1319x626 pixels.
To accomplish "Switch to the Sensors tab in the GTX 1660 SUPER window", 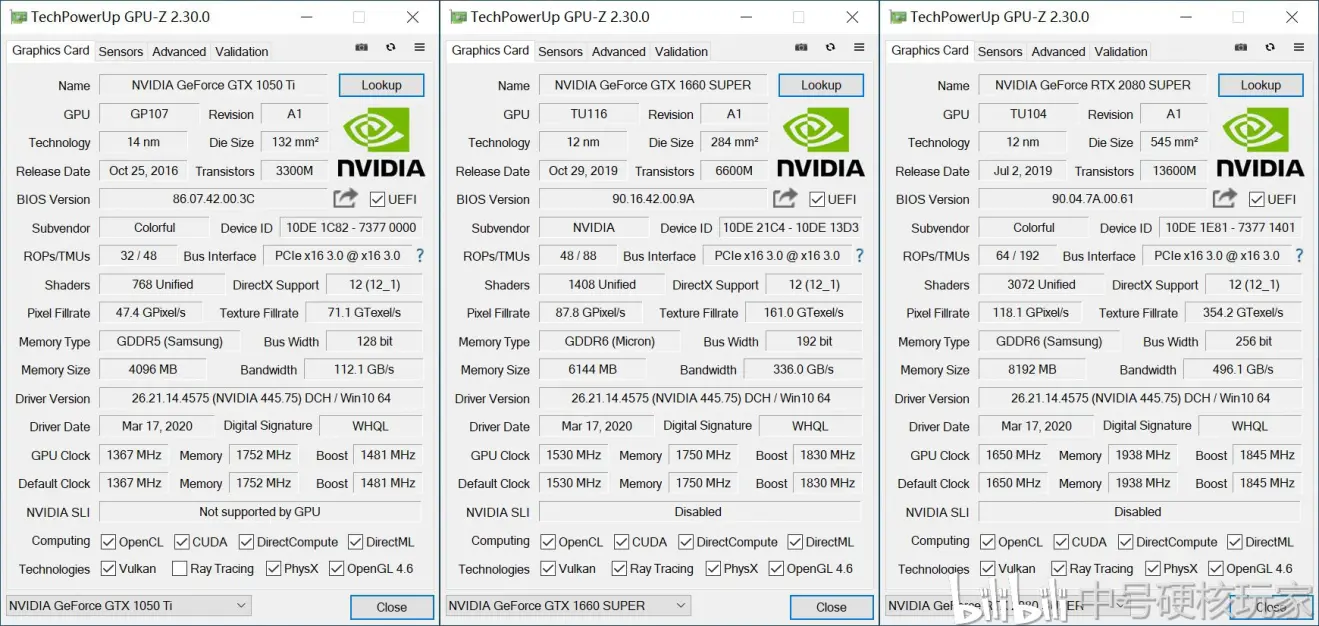I will click(560, 51).
